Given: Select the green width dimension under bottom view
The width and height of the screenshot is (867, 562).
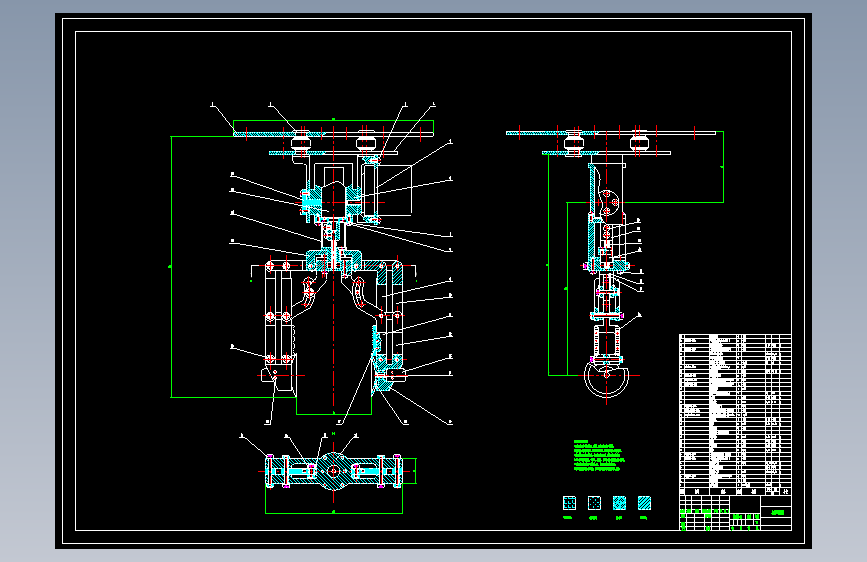Looking at the screenshot, I should [x=334, y=513].
